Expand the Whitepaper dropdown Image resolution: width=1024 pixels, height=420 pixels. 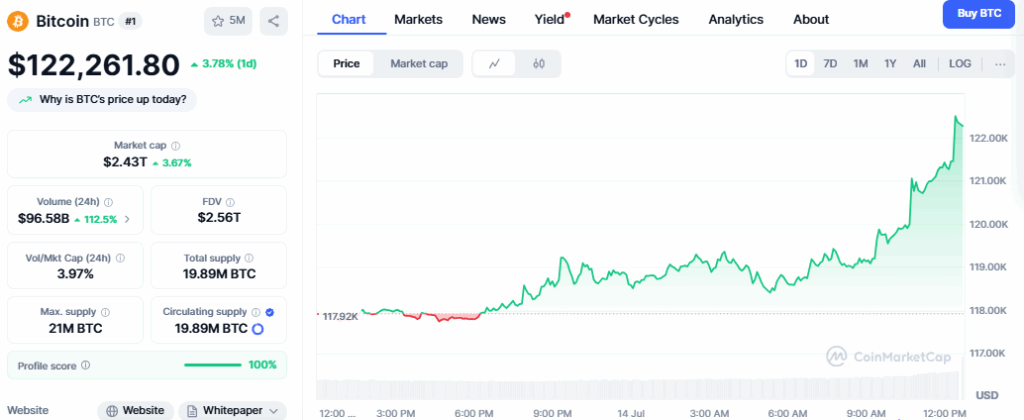pyautogui.click(x=232, y=411)
